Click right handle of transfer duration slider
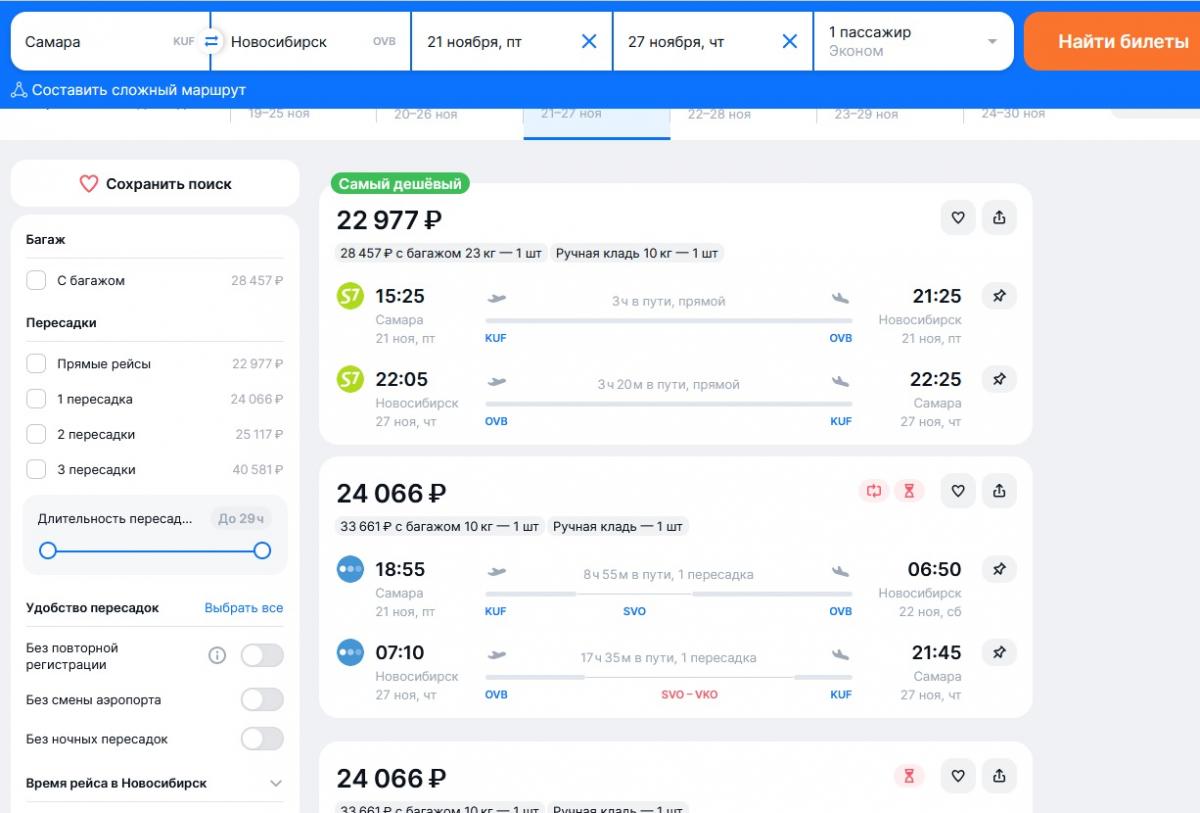1200x813 pixels. 262,550
